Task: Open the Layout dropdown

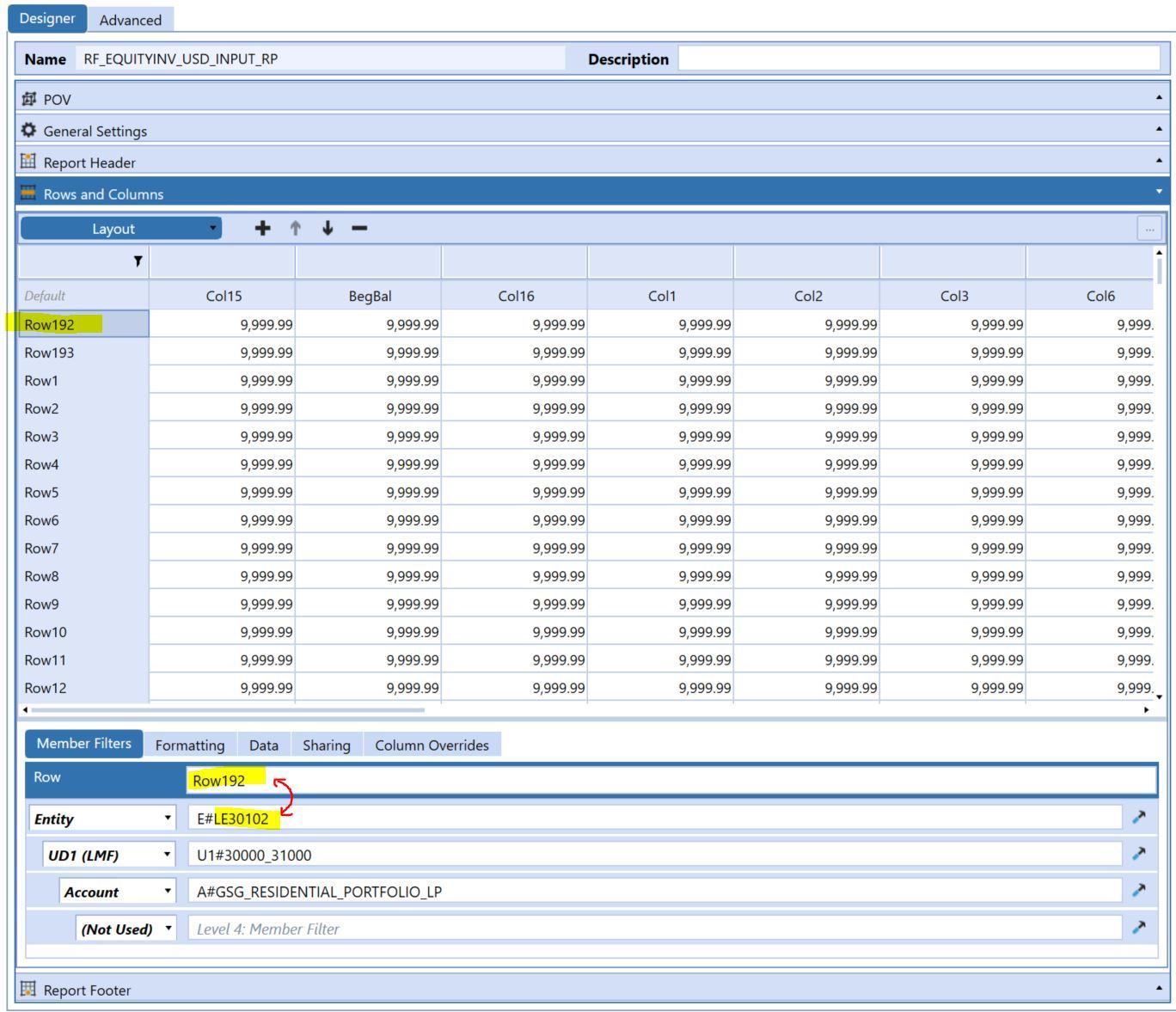Action: coord(121,229)
